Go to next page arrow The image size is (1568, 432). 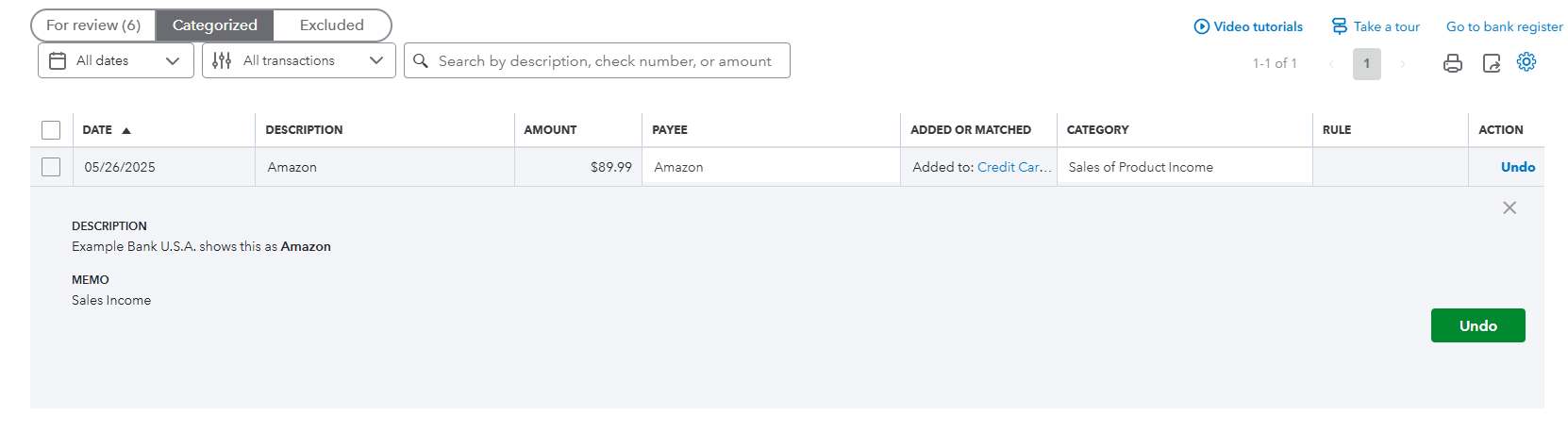pos(1403,64)
